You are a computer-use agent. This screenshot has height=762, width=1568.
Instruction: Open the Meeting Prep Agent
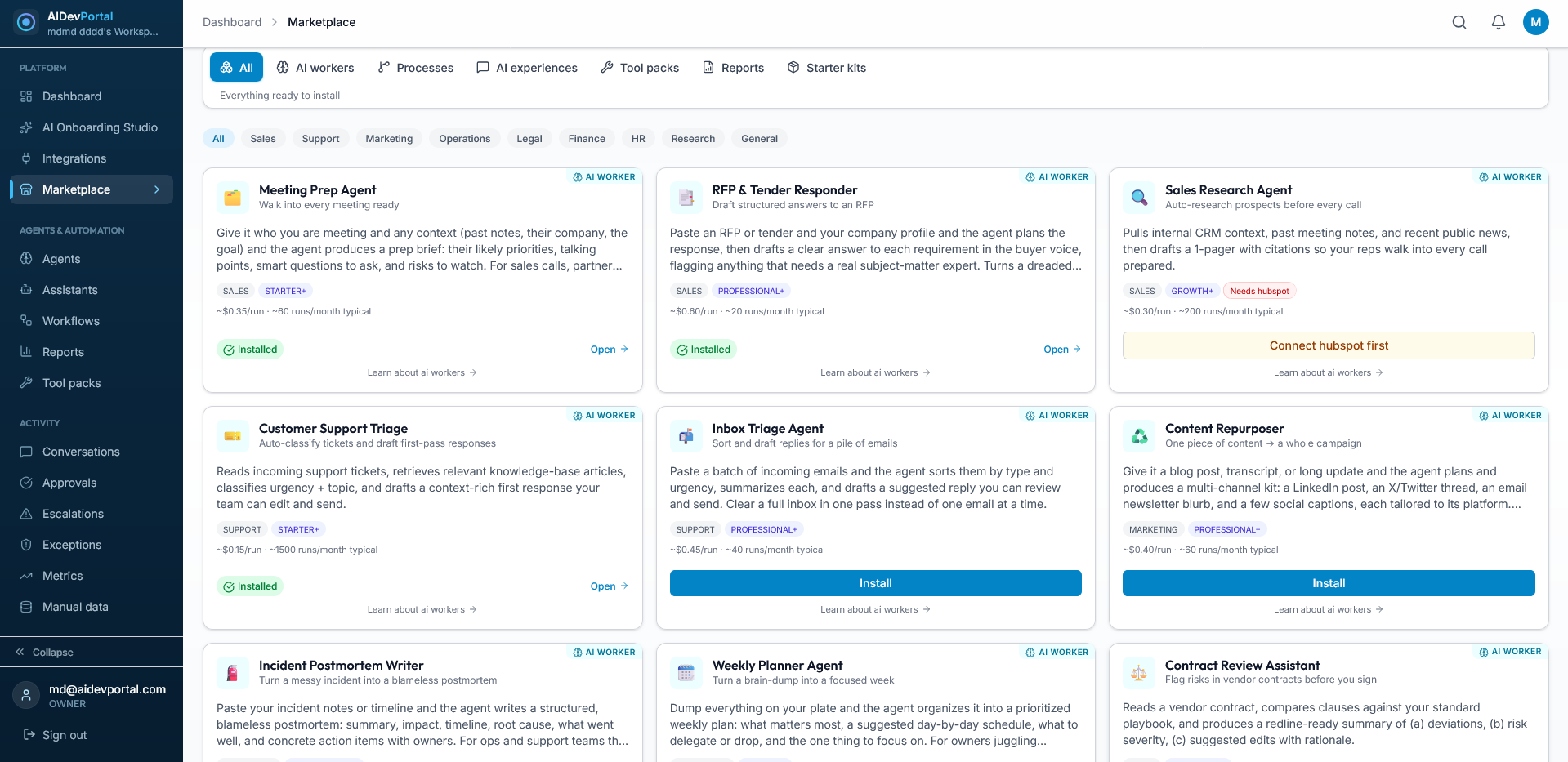(x=609, y=350)
